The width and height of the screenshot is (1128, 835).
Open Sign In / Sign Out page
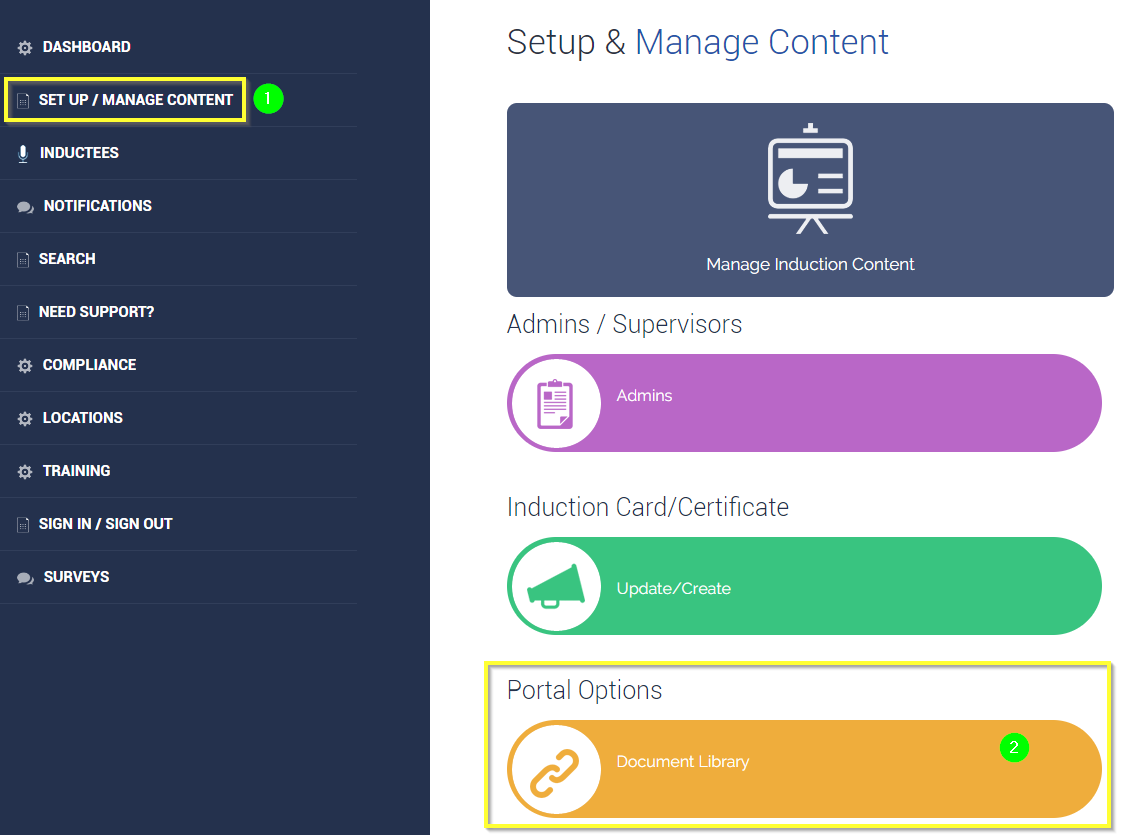click(105, 524)
